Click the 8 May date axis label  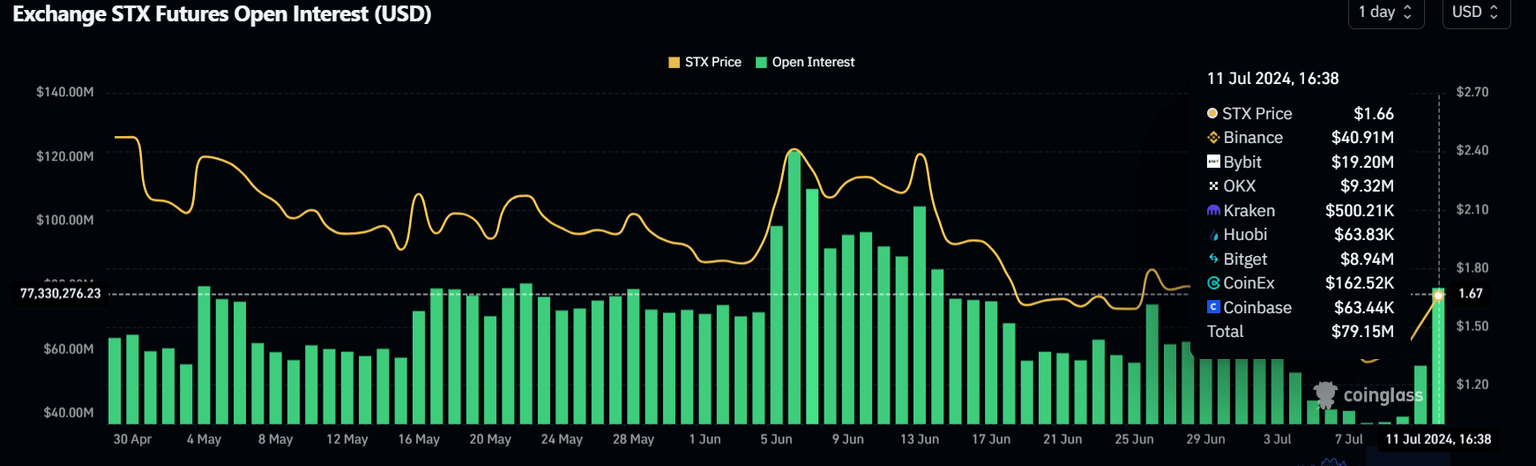pos(275,440)
